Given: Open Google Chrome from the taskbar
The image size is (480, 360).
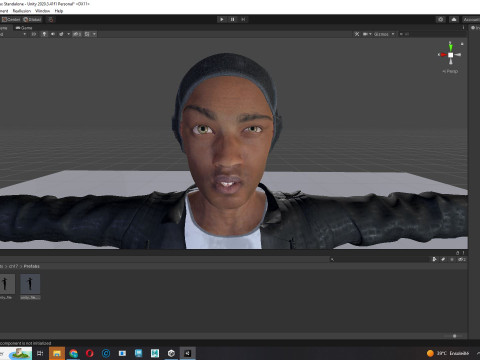Looking at the screenshot, I should (x=73, y=353).
